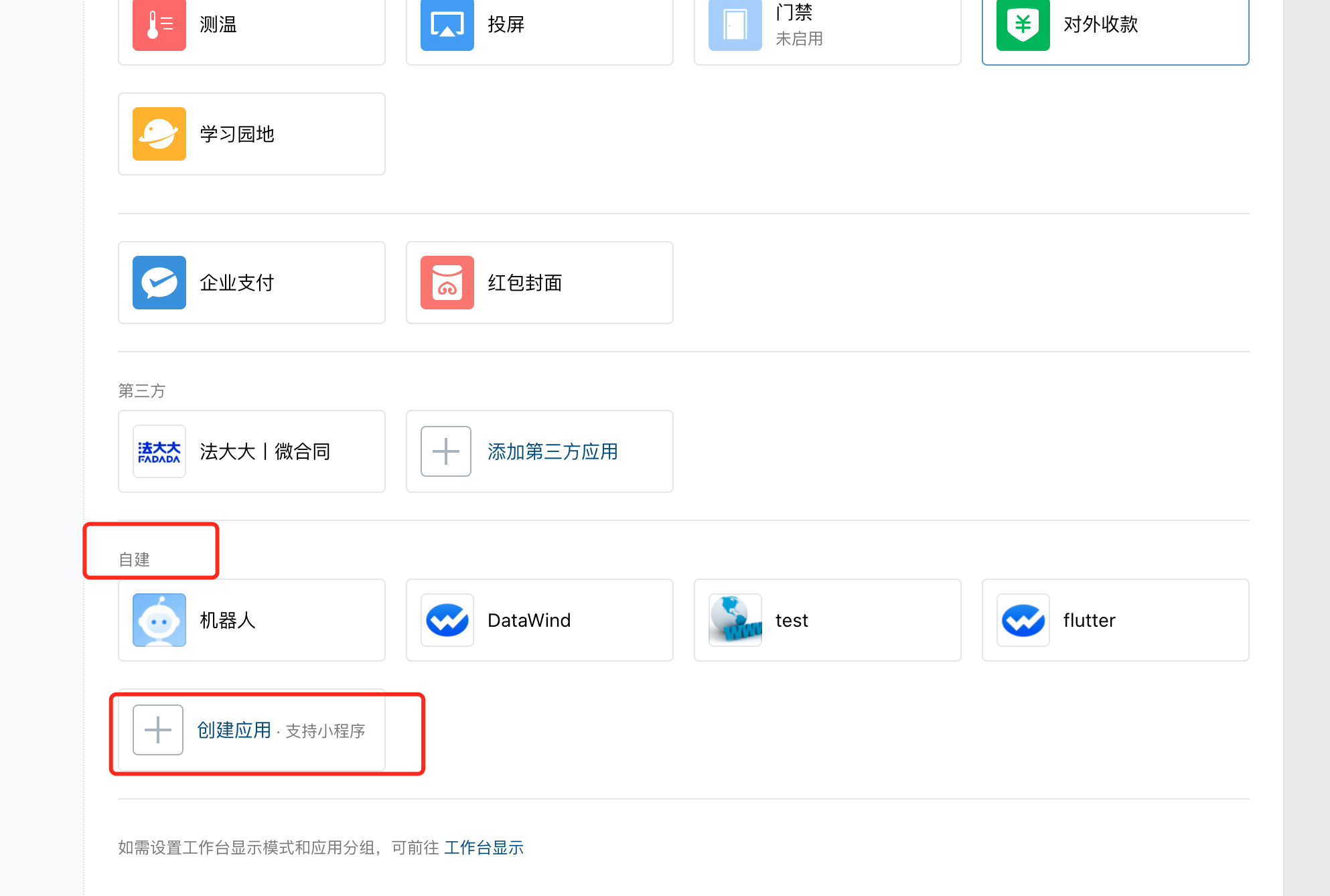Click the 未启用 status text
The height and width of the screenshot is (896, 1330).
[x=800, y=39]
